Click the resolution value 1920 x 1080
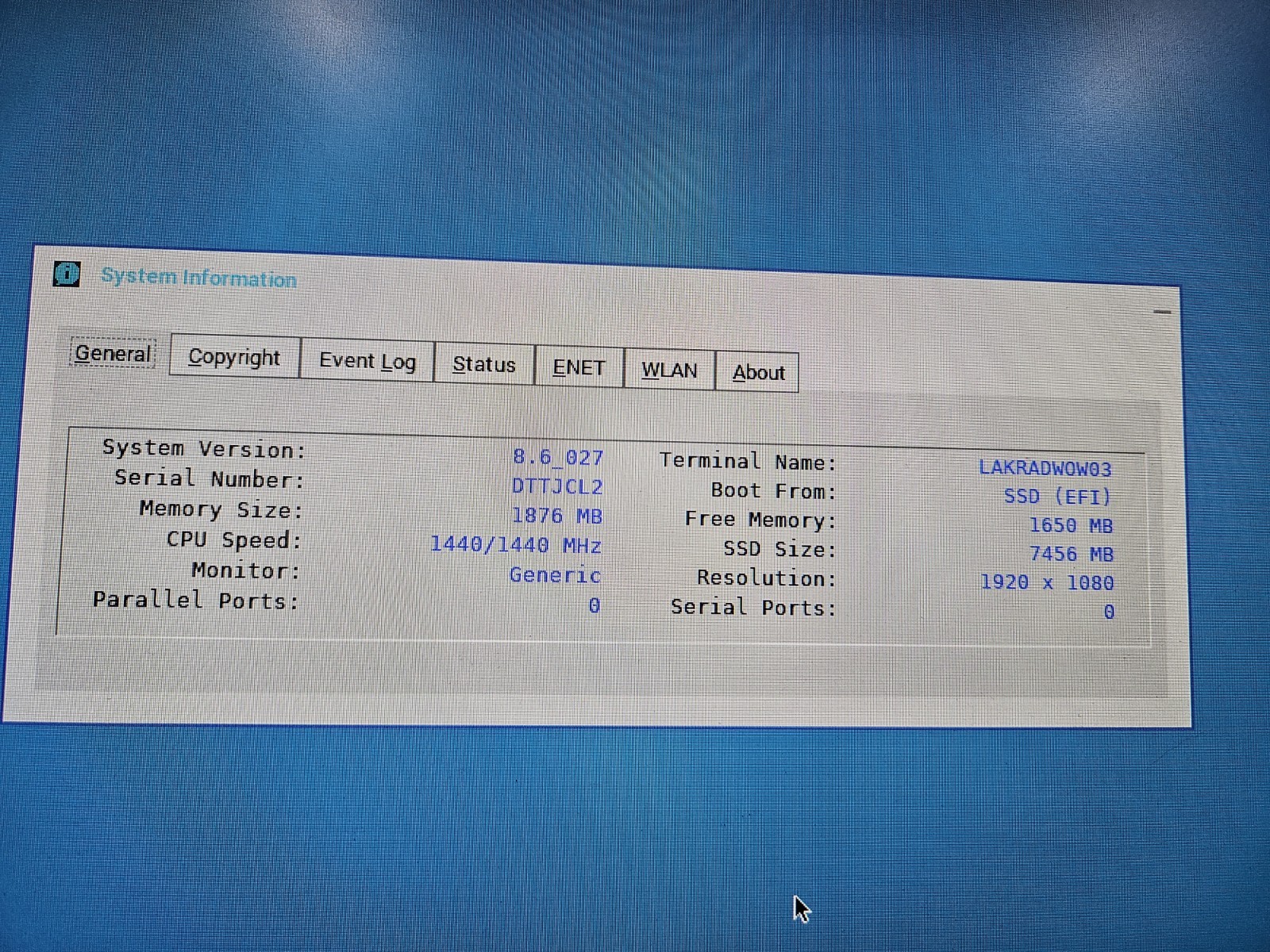 [x=1047, y=582]
